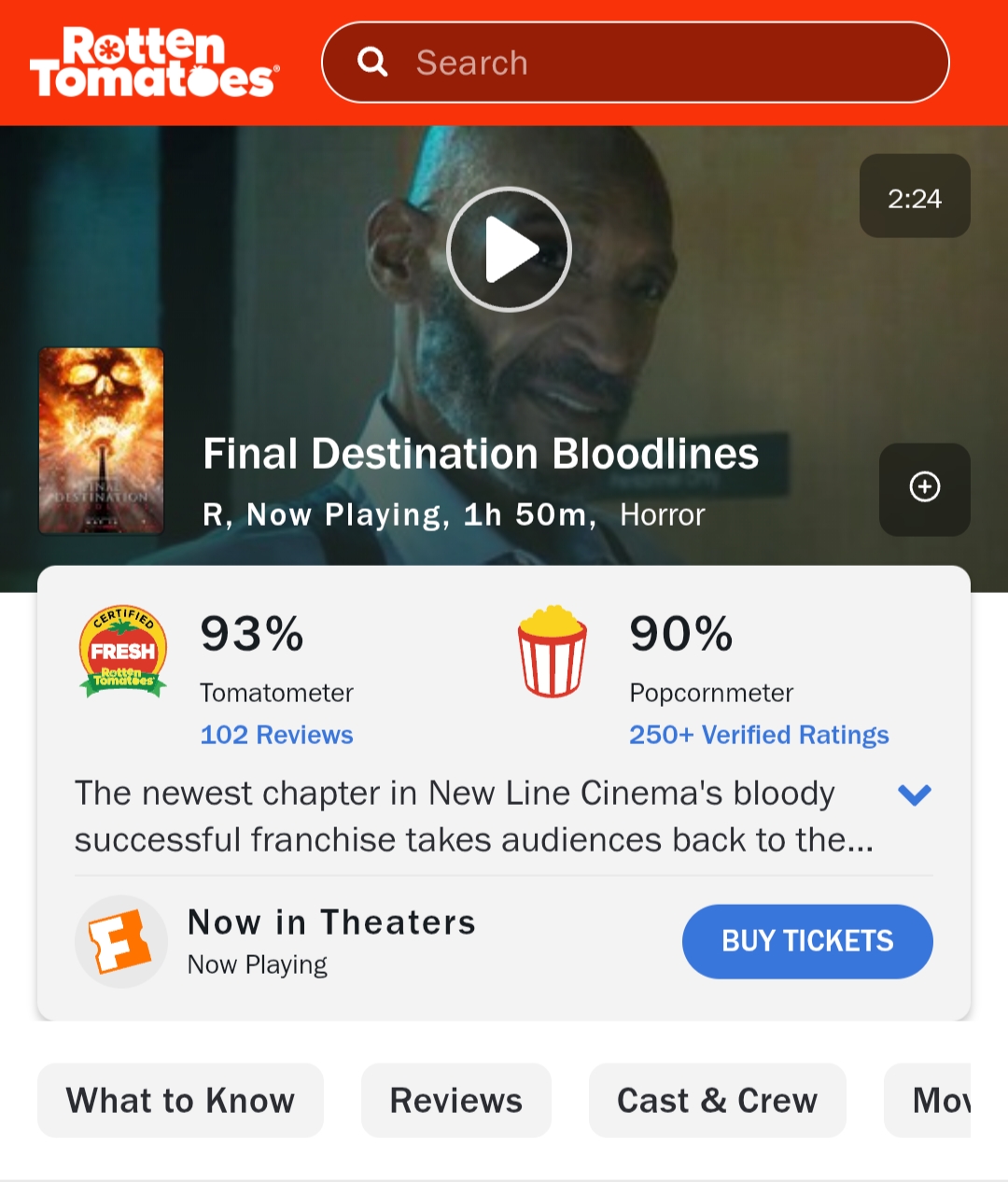Open the Final Destination poster thumbnail

(x=101, y=441)
